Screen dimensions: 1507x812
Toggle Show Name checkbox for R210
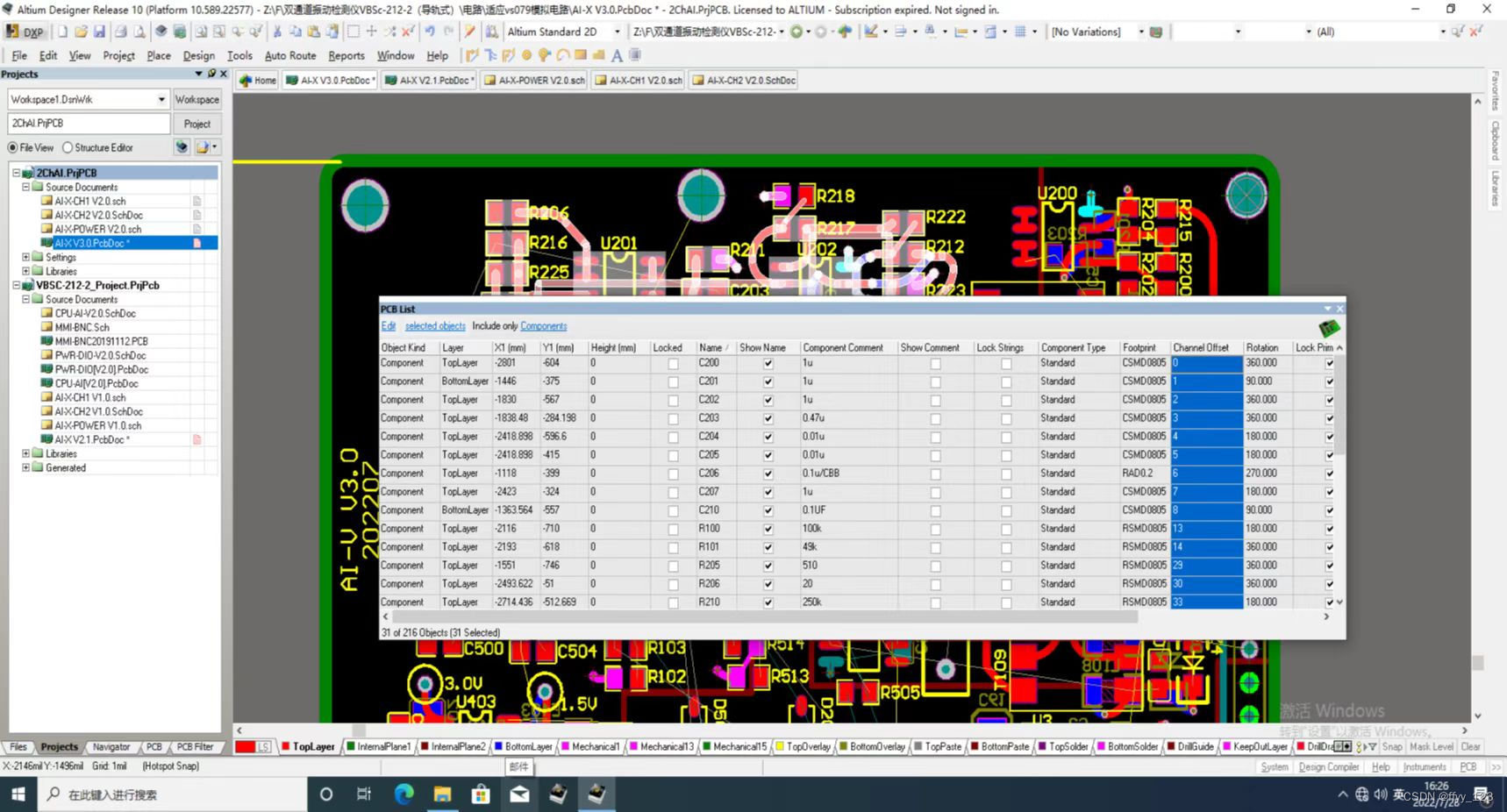pos(768,602)
